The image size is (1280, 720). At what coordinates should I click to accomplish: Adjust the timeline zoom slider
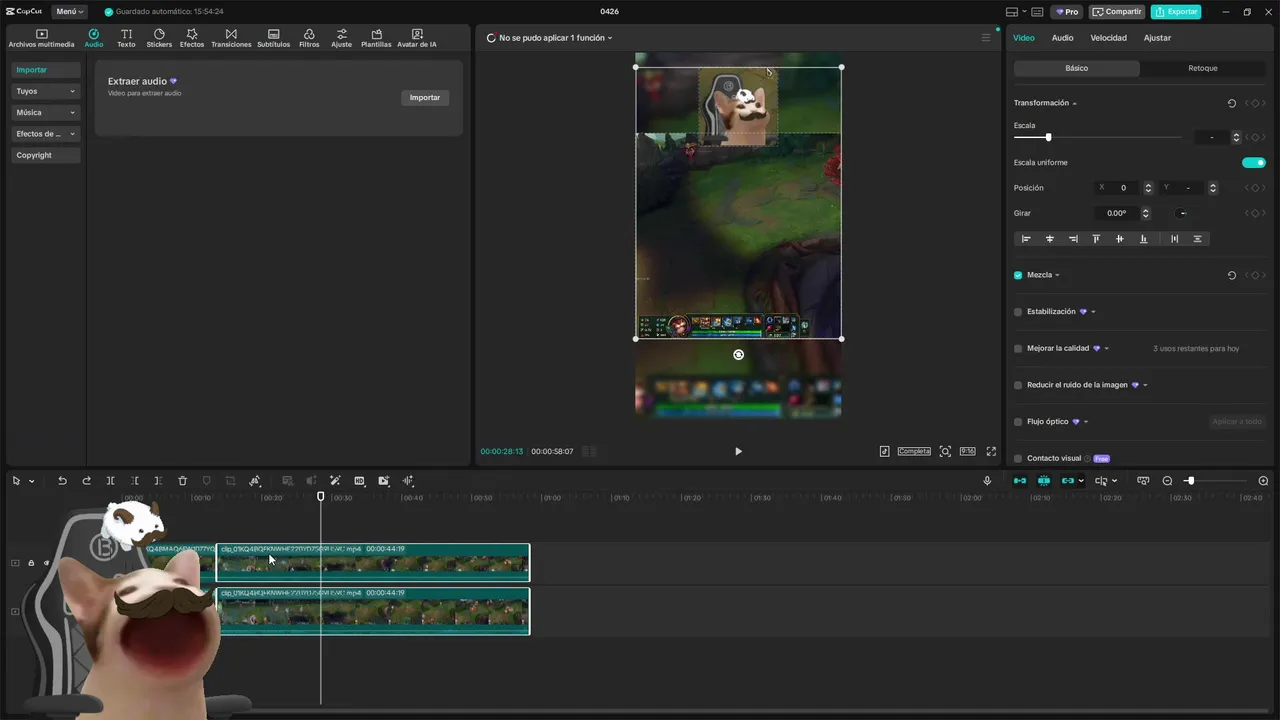(1190, 481)
